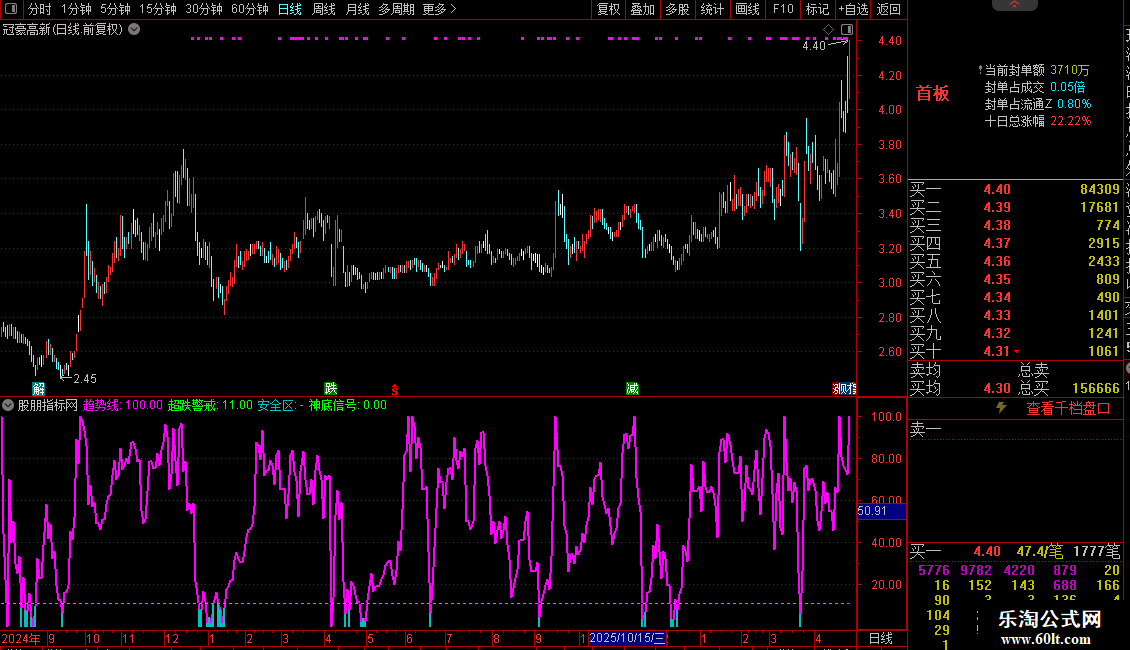1130x650 pixels.
Task: Collapse the panel with red up-chevron
Action: point(1014,4)
